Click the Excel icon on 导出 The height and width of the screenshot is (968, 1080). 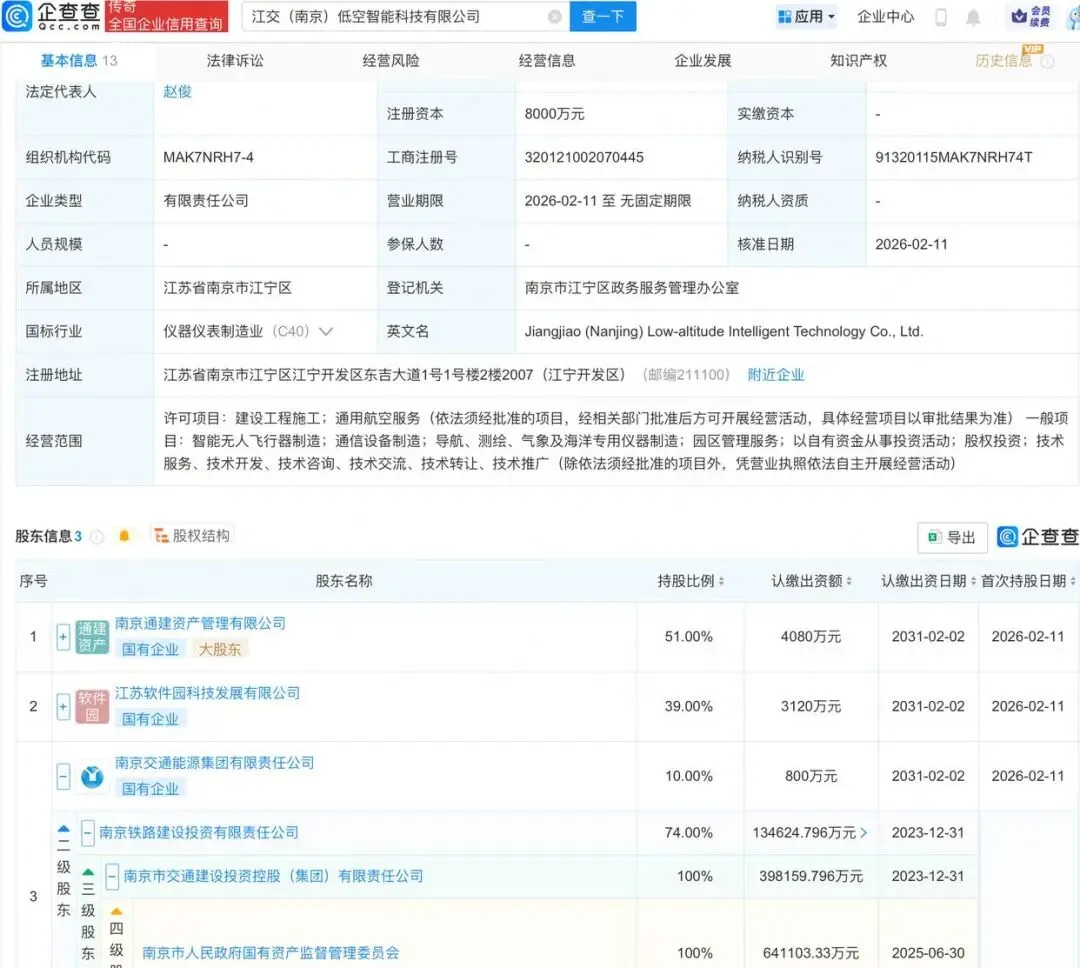click(935, 537)
